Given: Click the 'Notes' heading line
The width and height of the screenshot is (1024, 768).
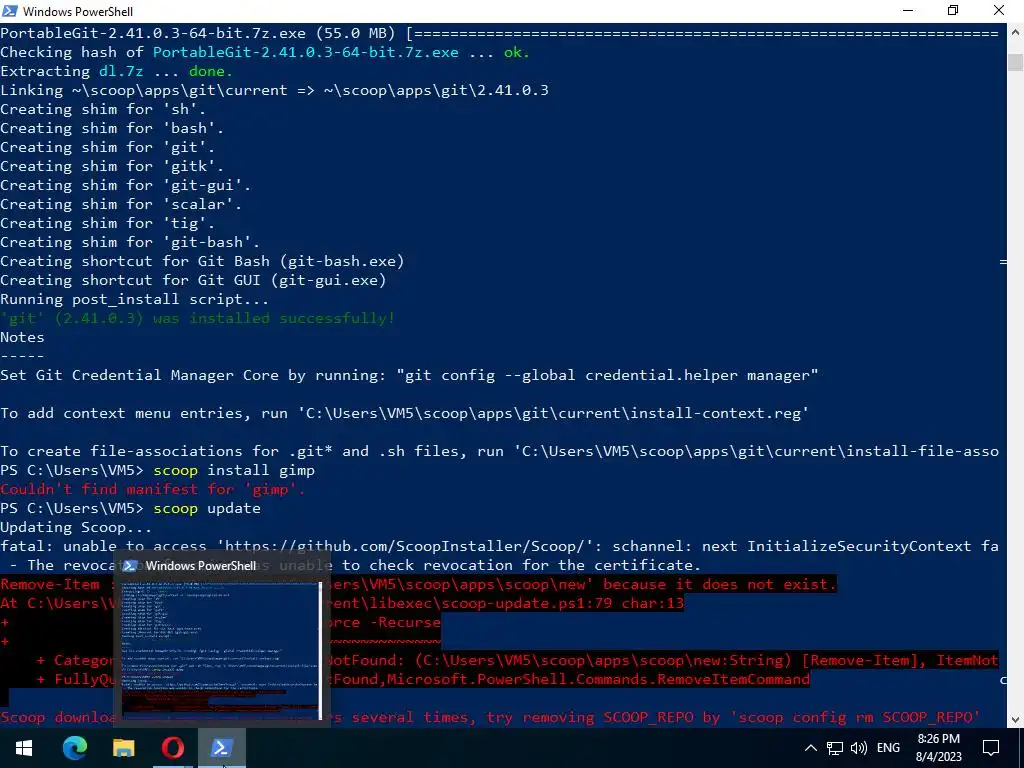Looking at the screenshot, I should point(22,337).
